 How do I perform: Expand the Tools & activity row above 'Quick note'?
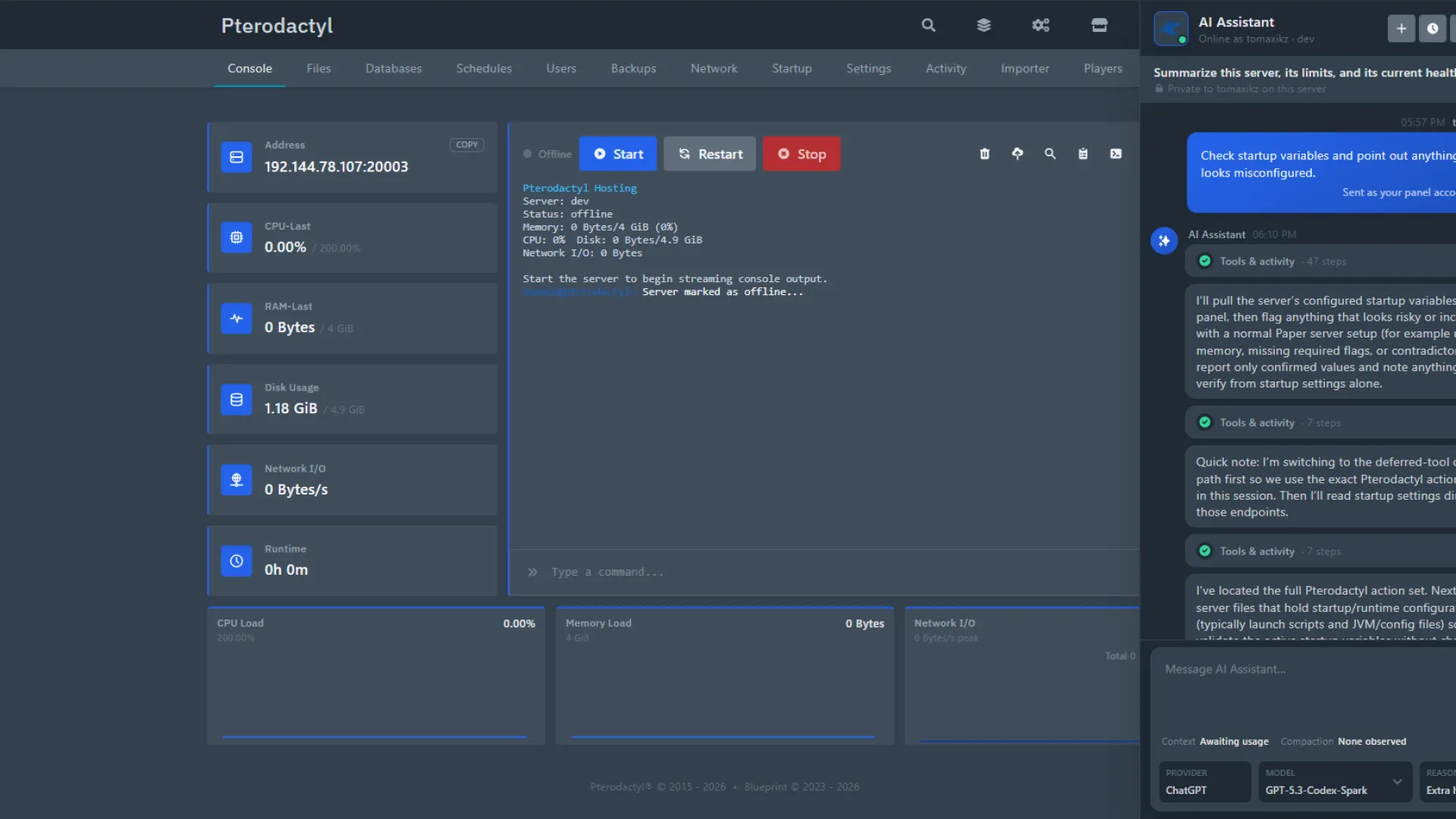pyautogui.click(x=1320, y=423)
